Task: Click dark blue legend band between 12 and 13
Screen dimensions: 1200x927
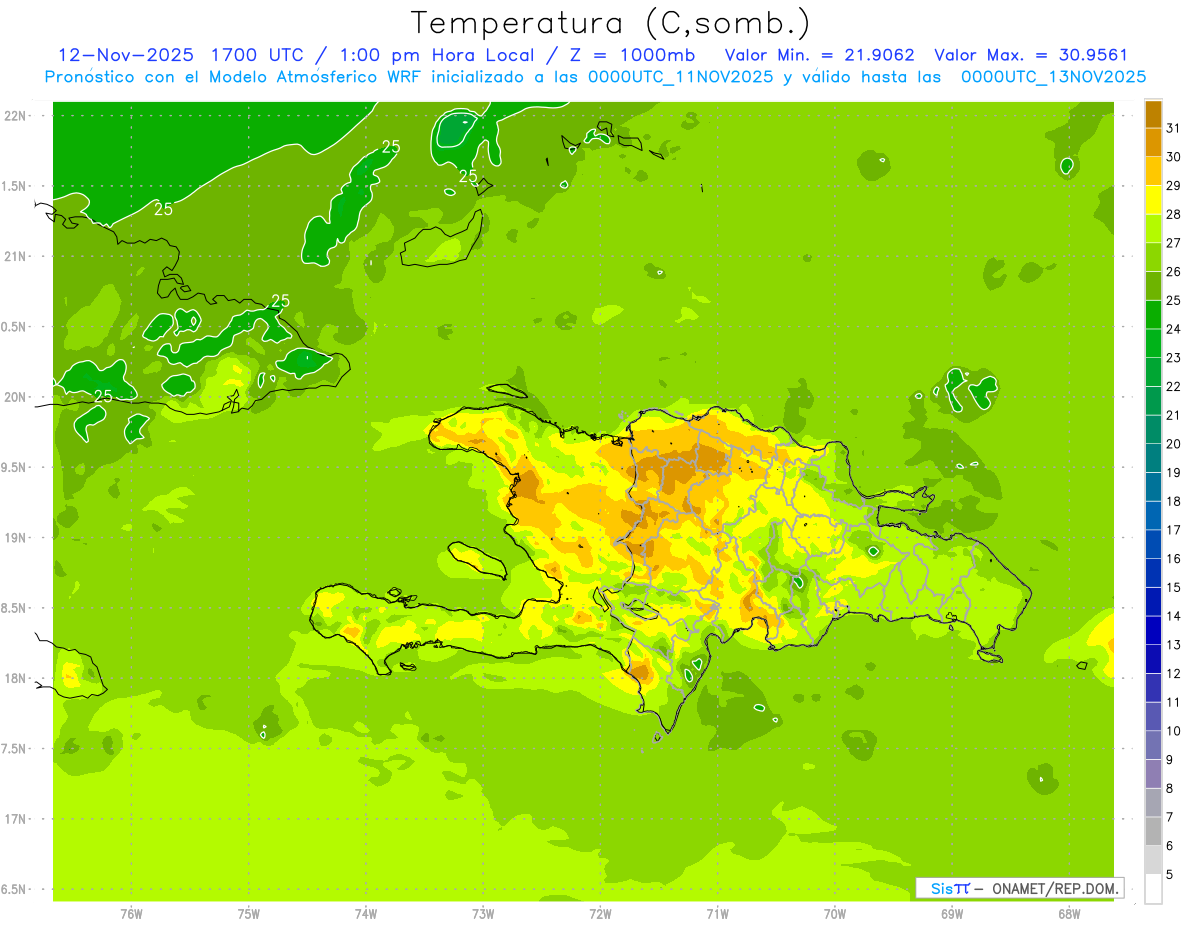Action: tap(1153, 659)
